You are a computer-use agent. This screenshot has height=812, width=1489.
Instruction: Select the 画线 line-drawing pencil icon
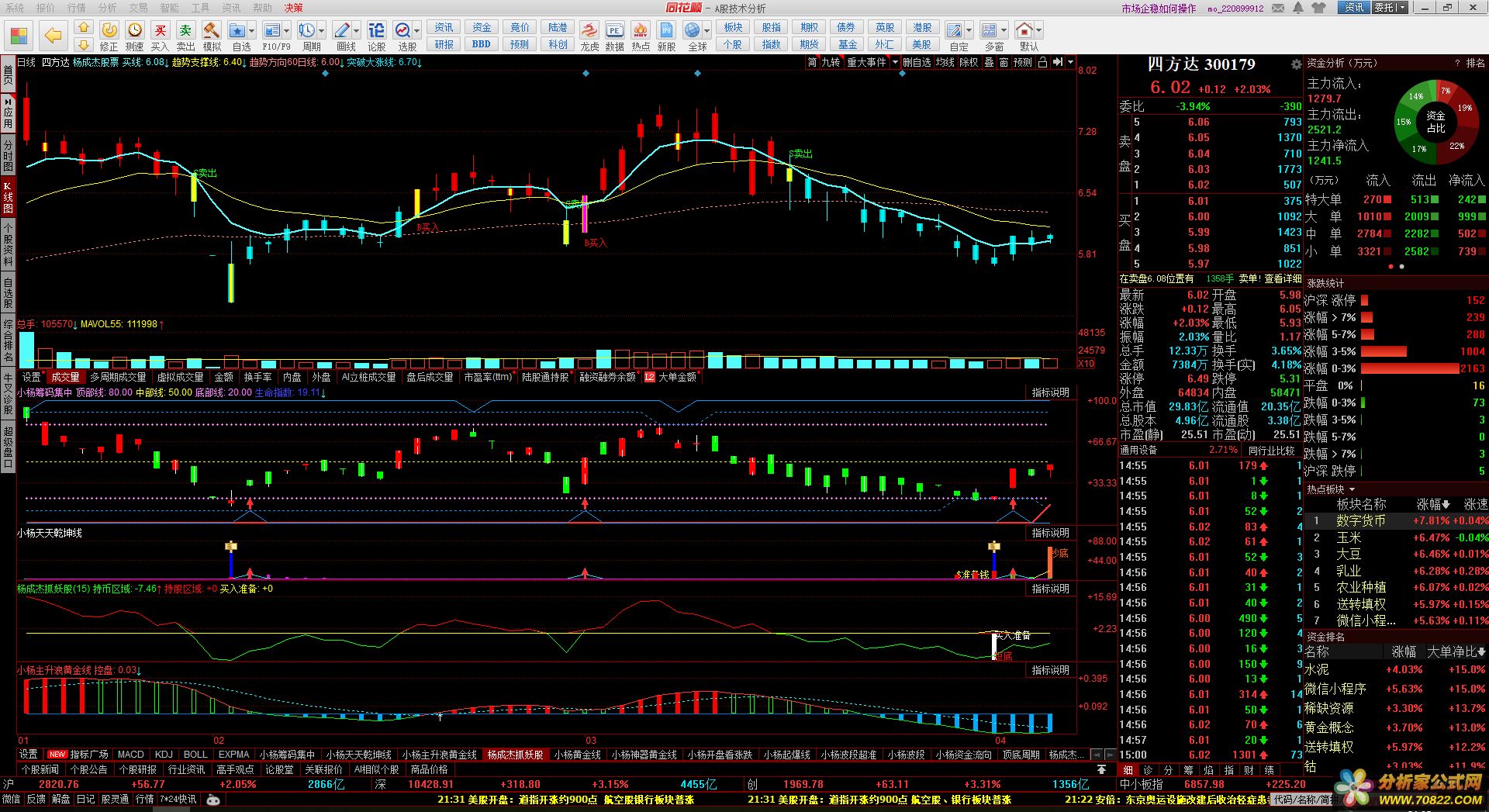coord(342,30)
